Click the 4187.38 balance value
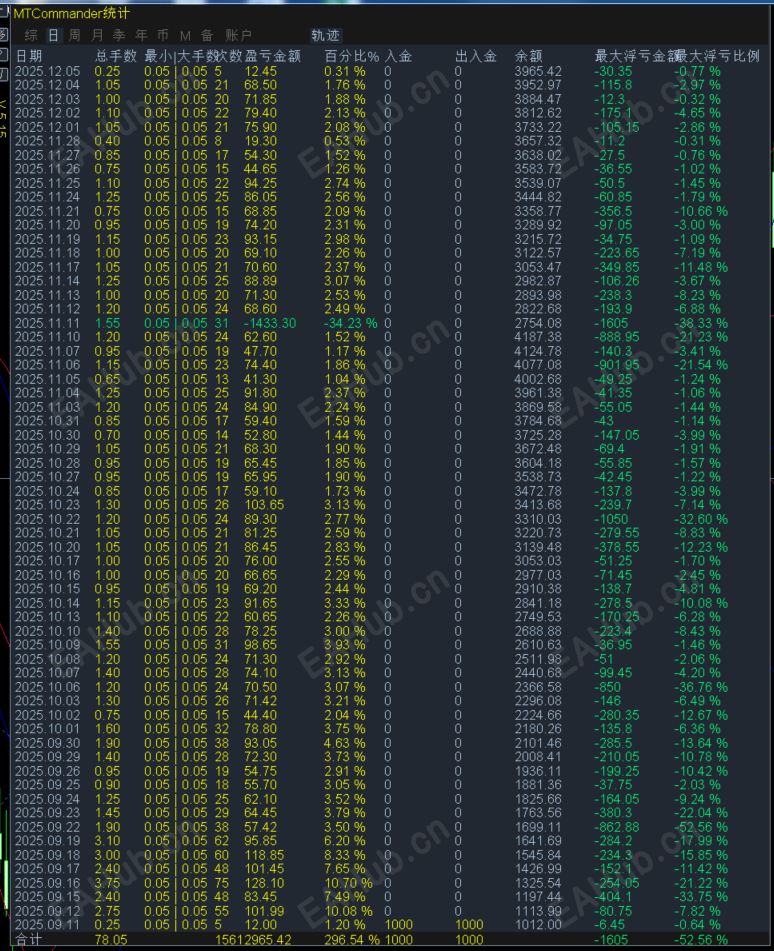Viewport: 774px width, 951px height. point(538,337)
